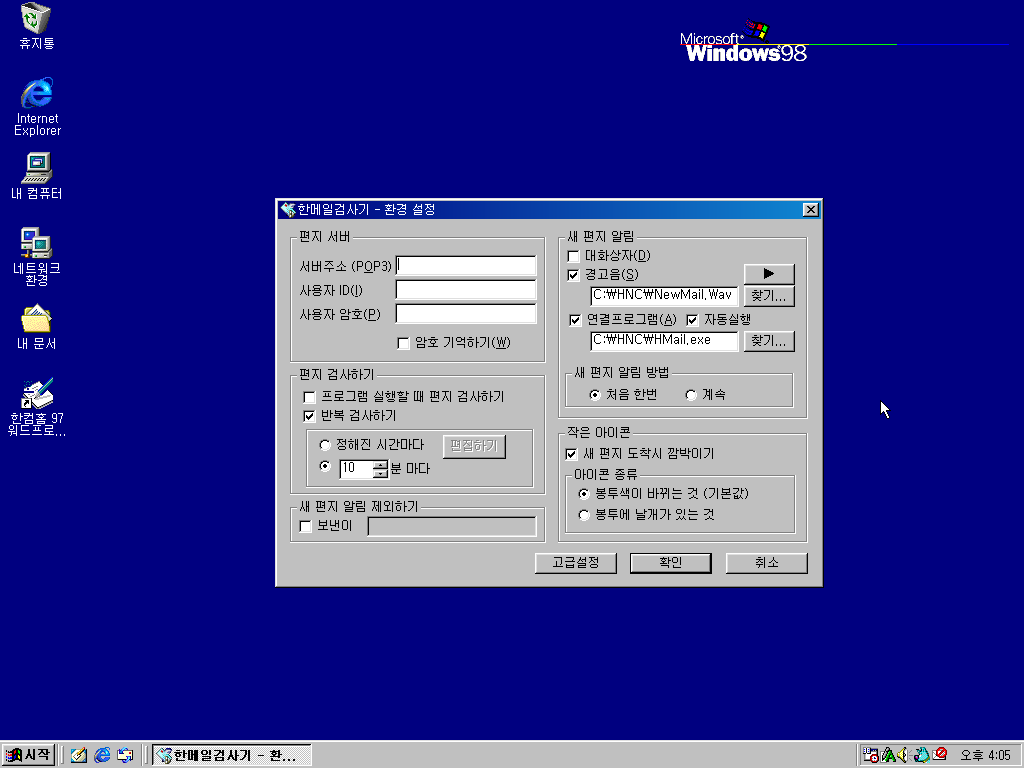Viewport: 1024px width, 768px height.
Task: Uncheck 반복 검사하기
Action: click(310, 416)
